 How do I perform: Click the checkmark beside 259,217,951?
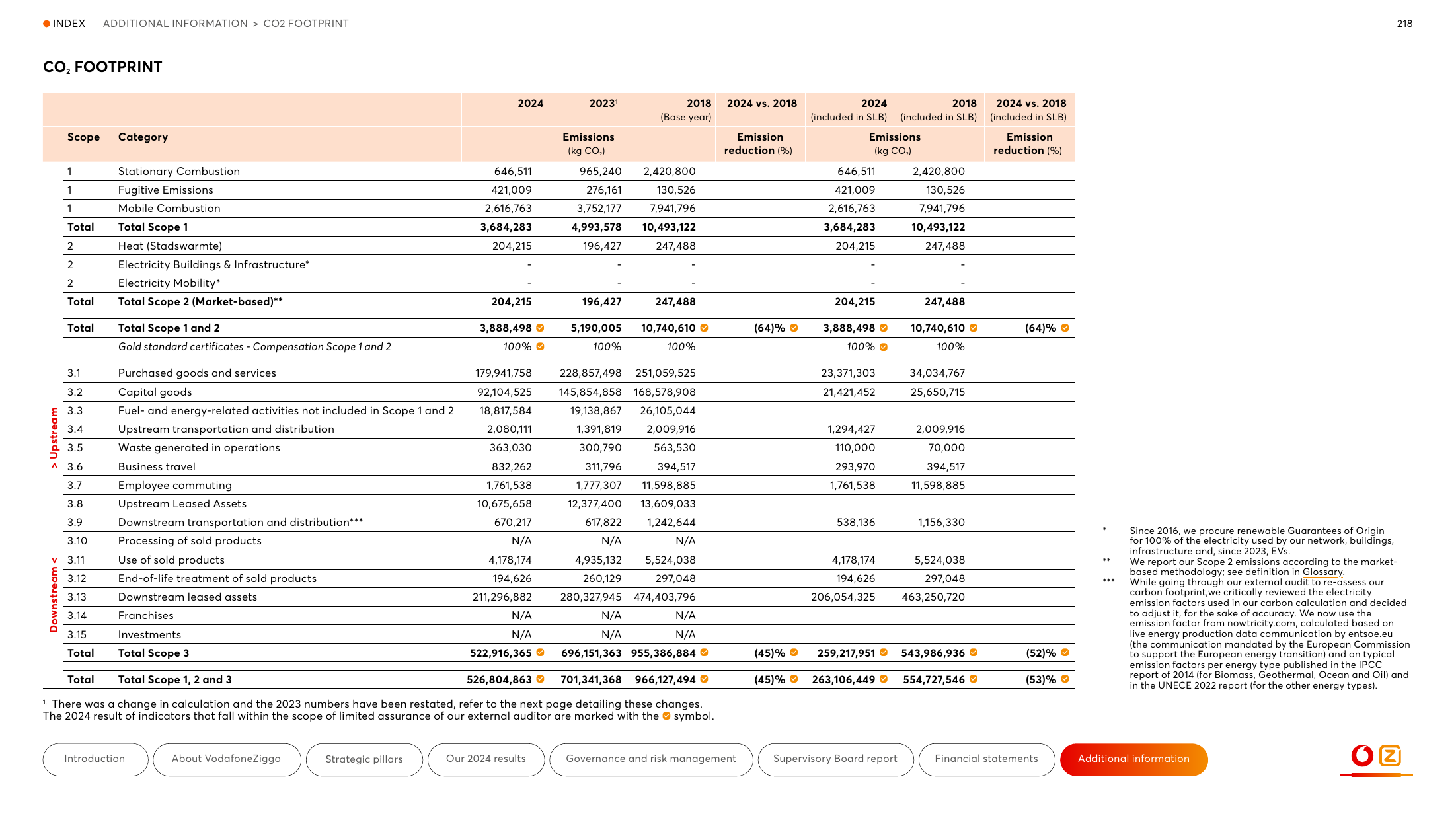coord(884,653)
